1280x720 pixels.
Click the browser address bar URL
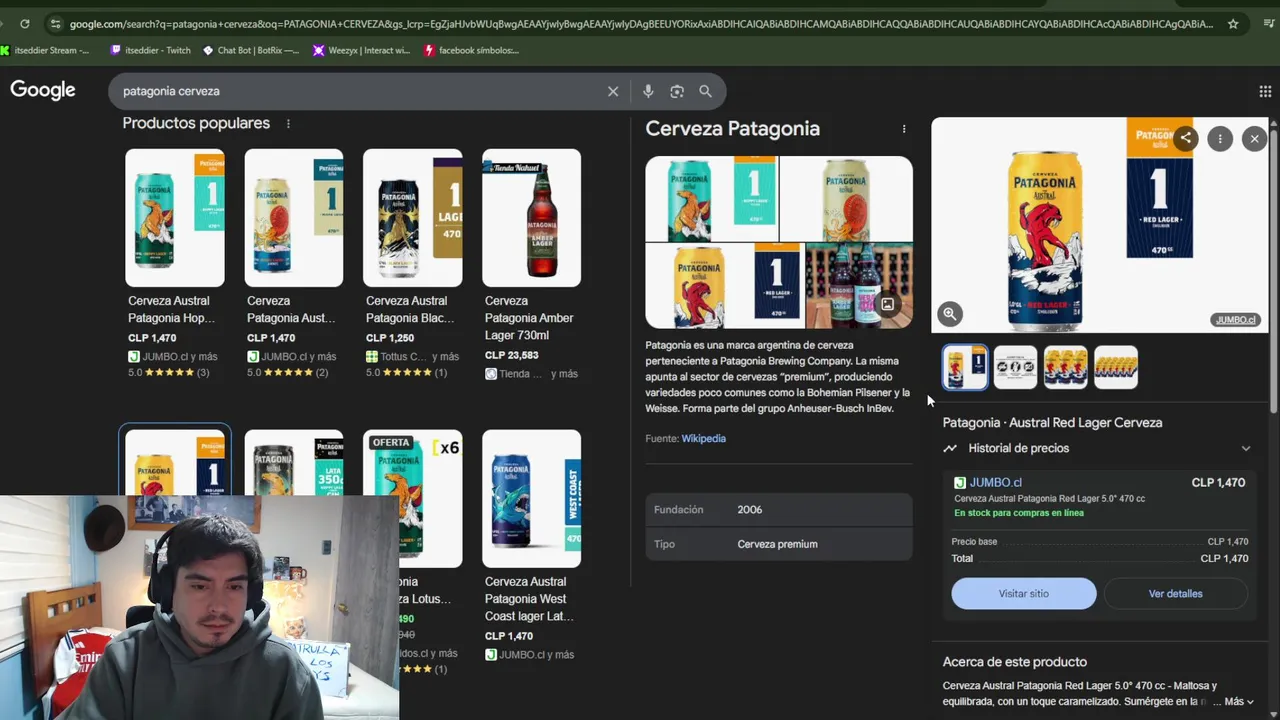[x=640, y=24]
